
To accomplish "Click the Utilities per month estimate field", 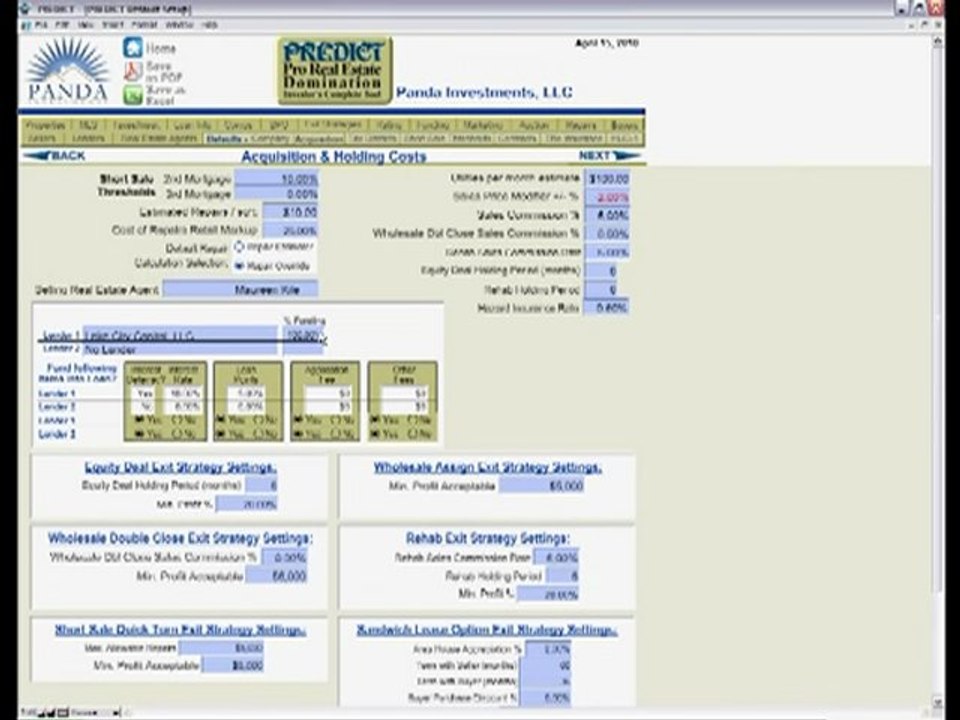I will 607,179.
